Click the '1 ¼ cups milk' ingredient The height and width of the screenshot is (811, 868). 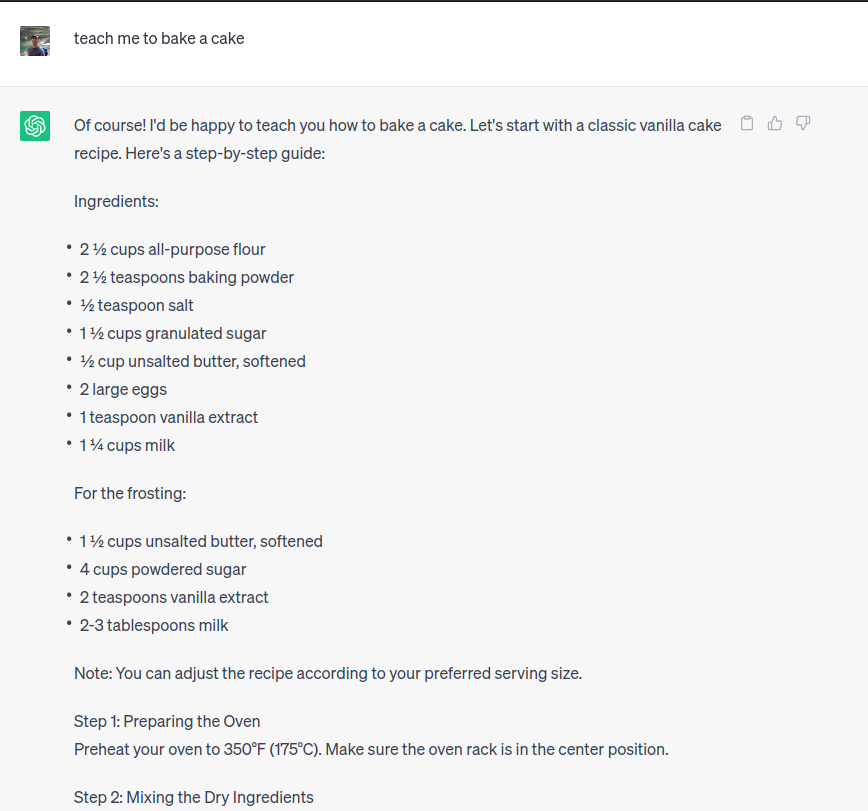click(127, 446)
